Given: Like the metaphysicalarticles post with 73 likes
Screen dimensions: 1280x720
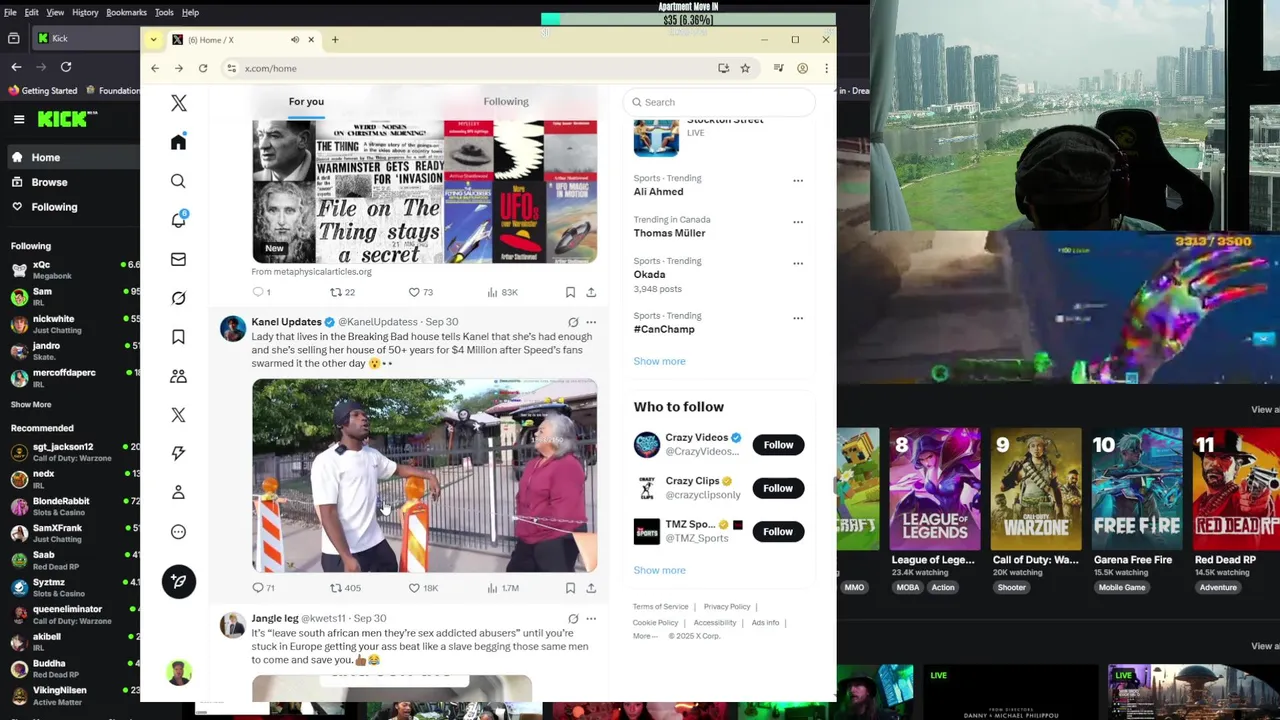Looking at the screenshot, I should (420, 292).
